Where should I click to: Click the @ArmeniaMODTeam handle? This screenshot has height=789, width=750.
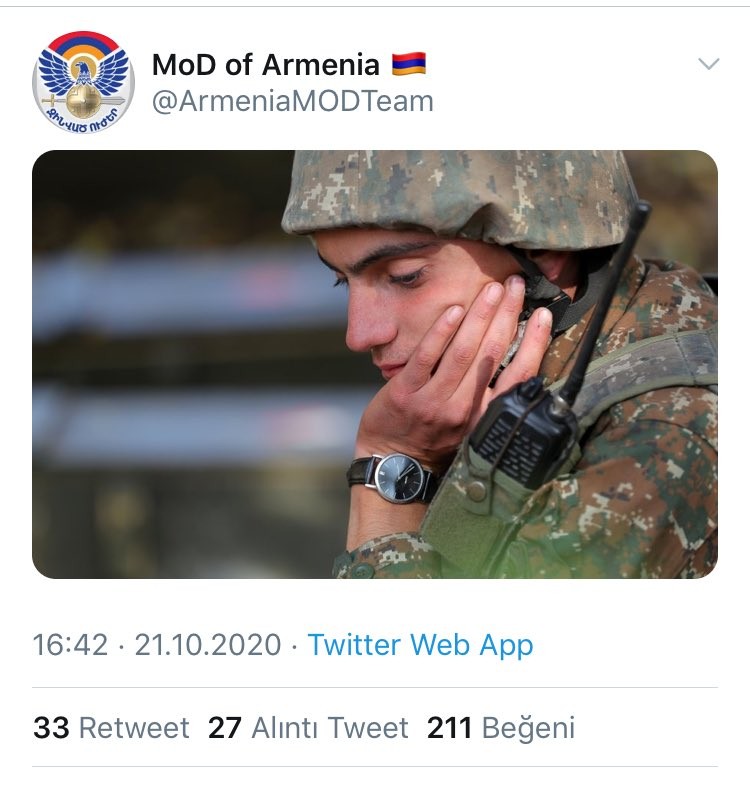click(x=292, y=101)
